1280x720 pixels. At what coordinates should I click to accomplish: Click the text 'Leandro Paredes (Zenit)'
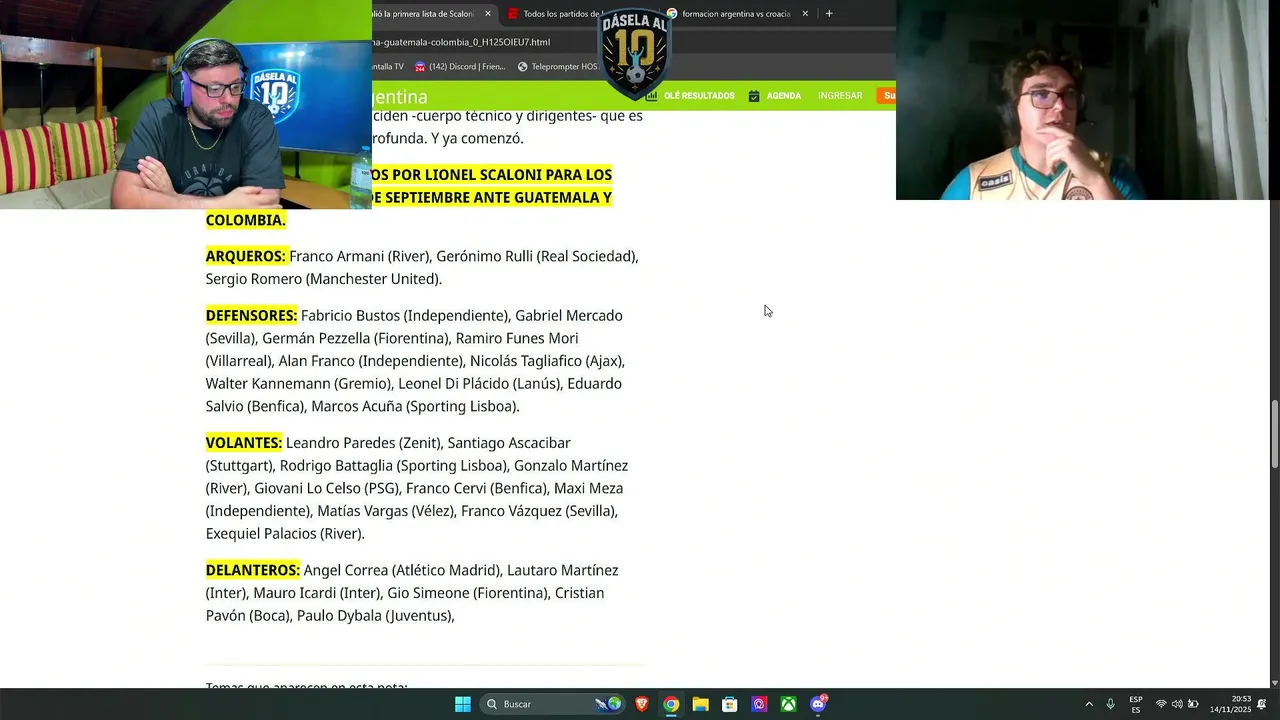pyautogui.click(x=362, y=442)
